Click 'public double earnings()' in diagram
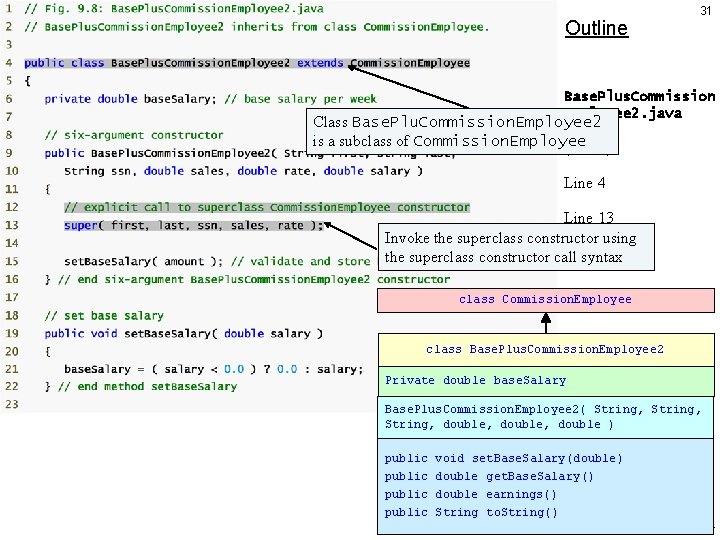The height and width of the screenshot is (540, 720). 471,495
